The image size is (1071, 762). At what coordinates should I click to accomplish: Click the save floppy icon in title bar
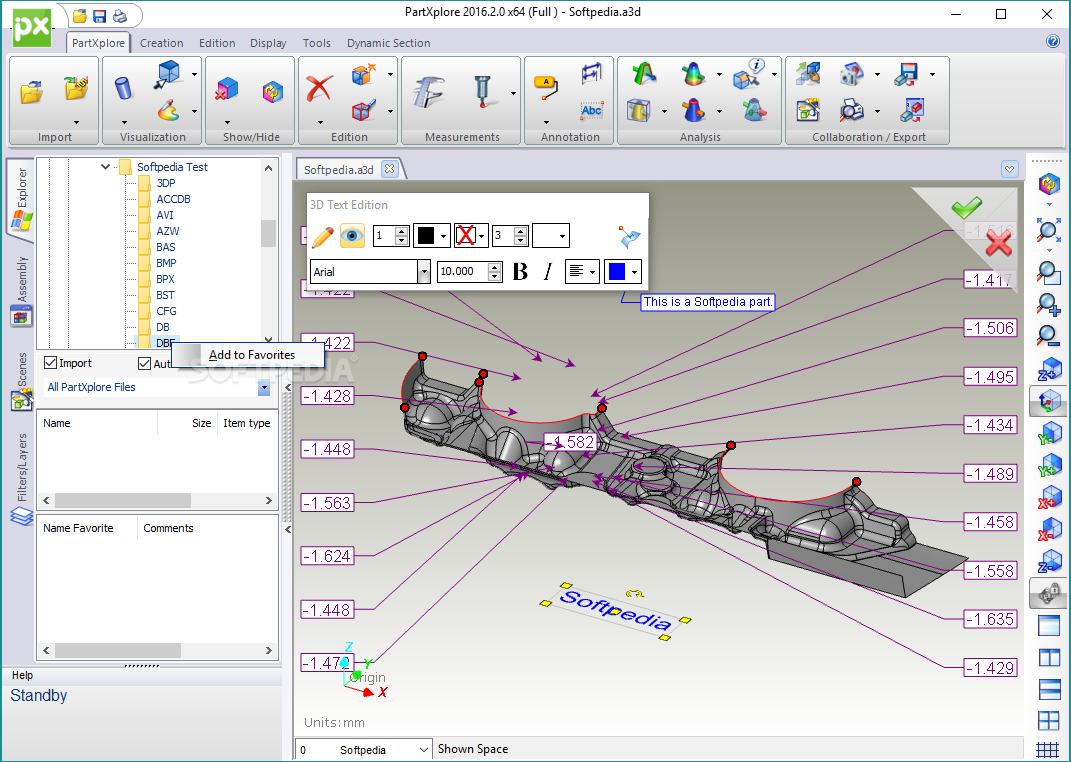click(x=100, y=15)
